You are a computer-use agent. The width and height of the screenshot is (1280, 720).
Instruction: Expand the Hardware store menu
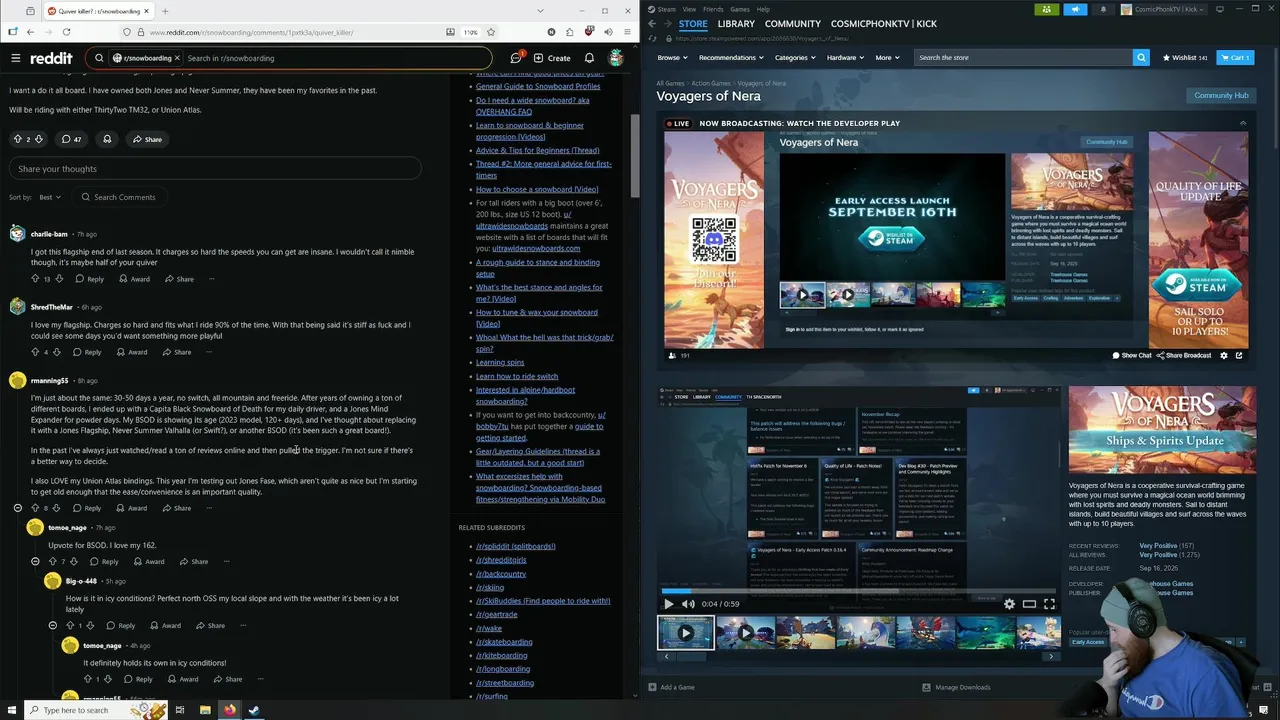[845, 58]
